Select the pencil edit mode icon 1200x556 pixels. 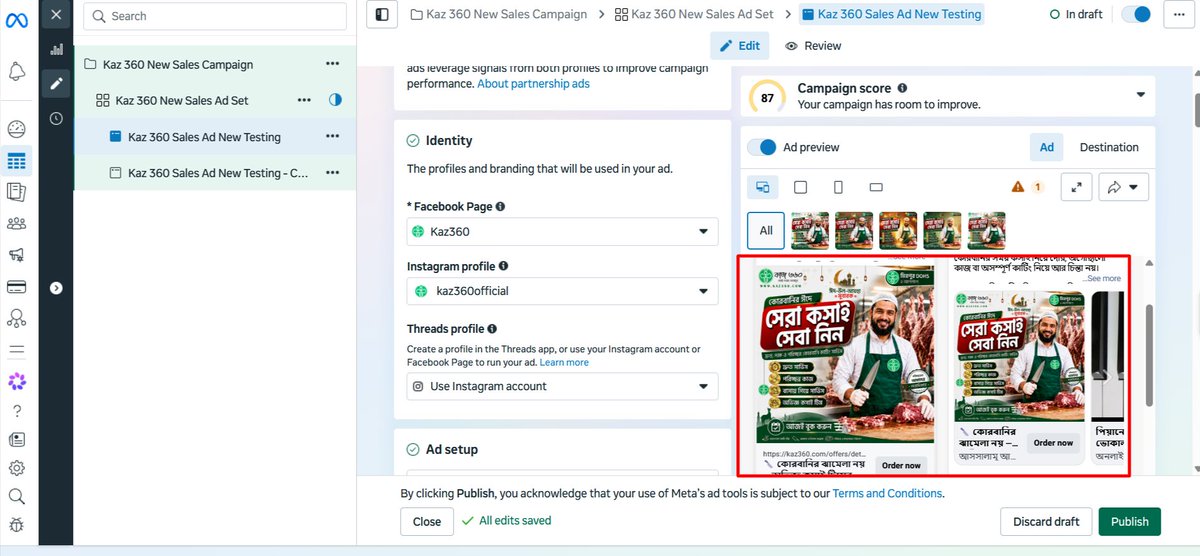pyautogui.click(x=56, y=83)
